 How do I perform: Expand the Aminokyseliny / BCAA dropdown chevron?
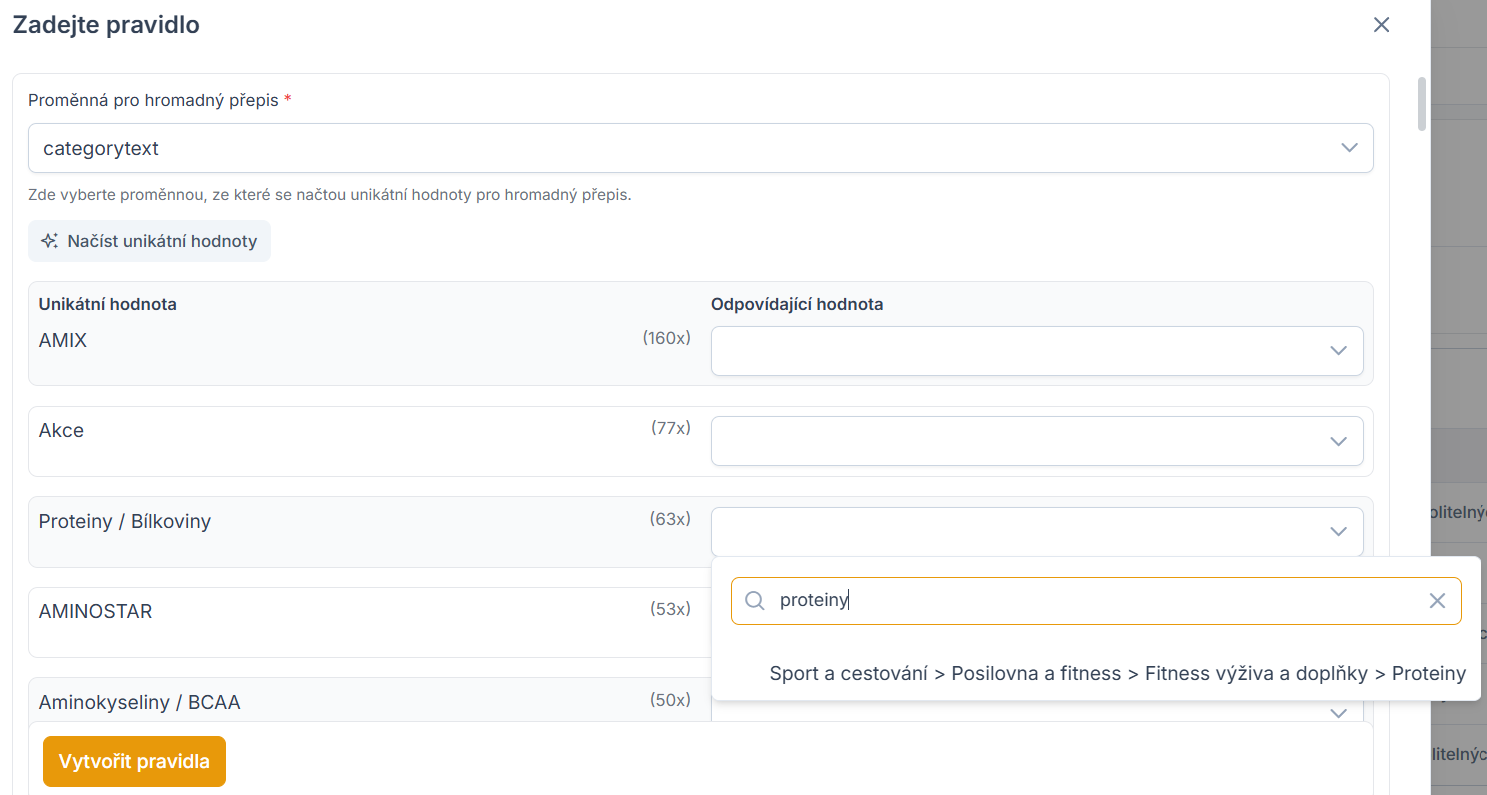click(x=1339, y=713)
